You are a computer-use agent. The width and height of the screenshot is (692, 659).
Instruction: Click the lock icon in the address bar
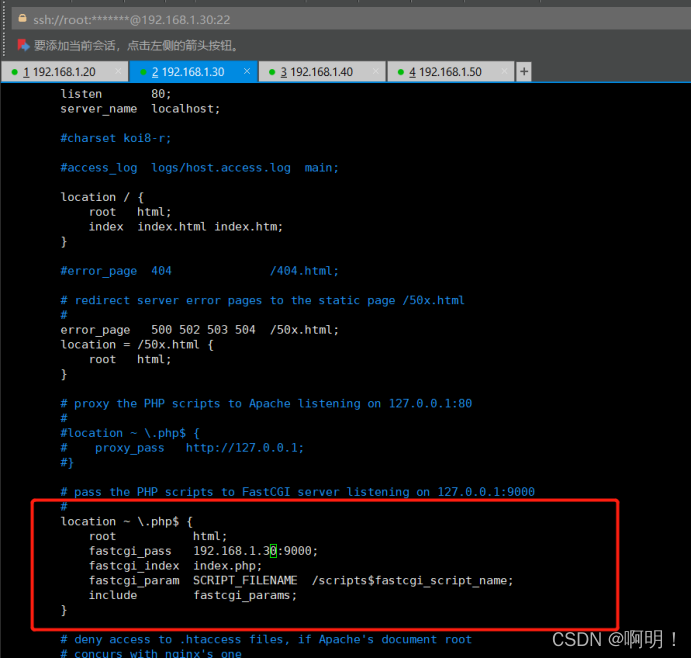coord(22,19)
